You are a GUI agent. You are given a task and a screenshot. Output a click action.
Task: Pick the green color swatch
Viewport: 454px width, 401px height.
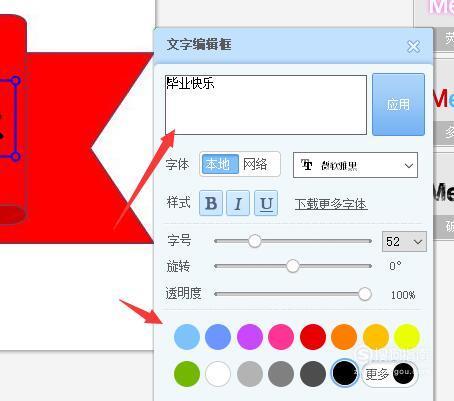187,374
